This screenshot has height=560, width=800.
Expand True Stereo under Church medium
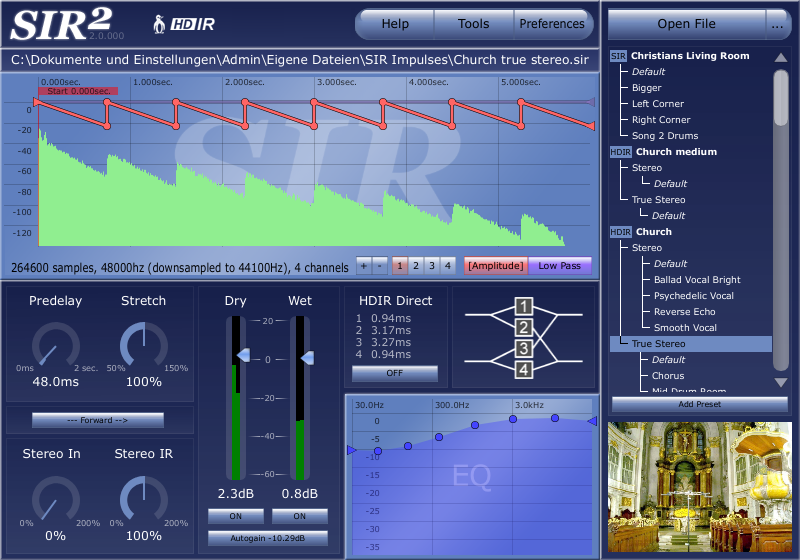click(x=658, y=200)
